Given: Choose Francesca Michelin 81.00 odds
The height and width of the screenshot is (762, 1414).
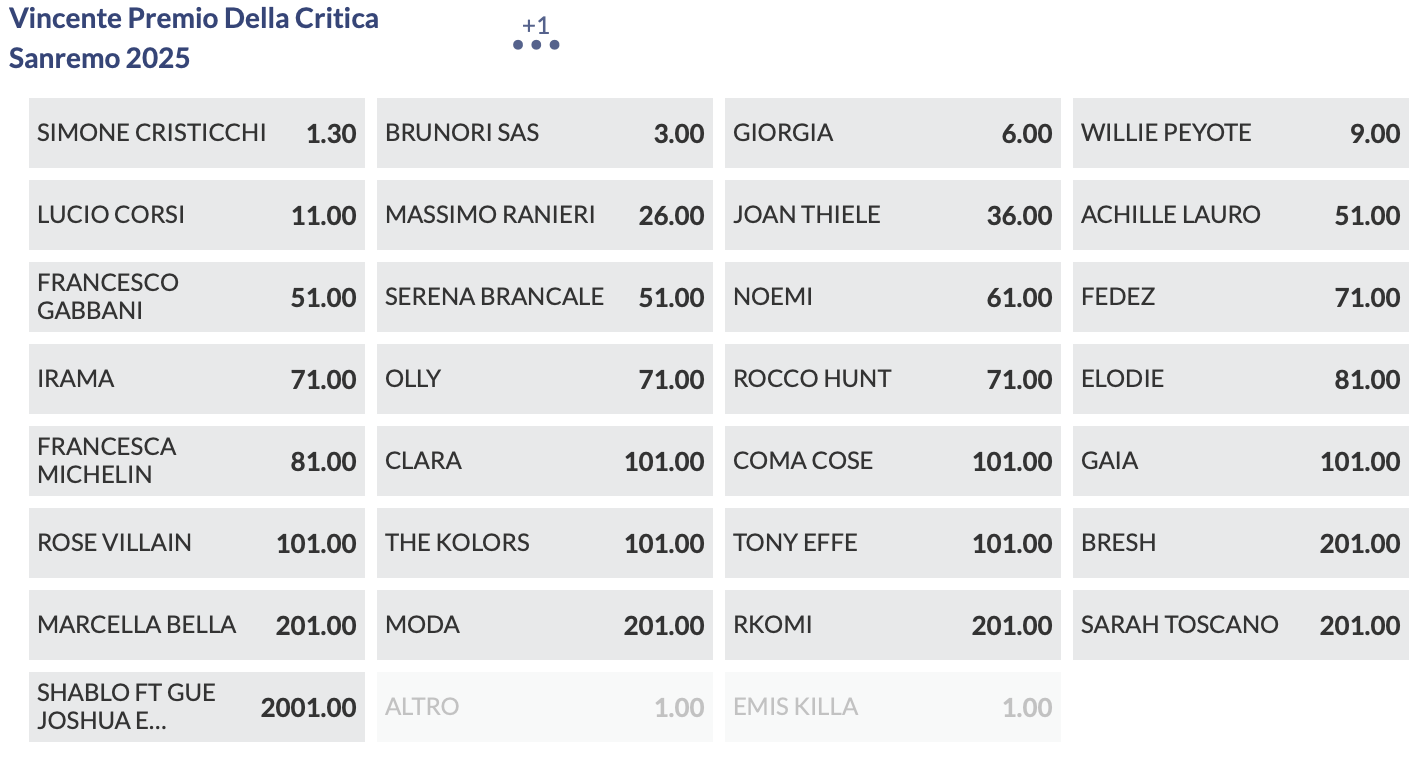Looking at the screenshot, I should pyautogui.click(x=197, y=461).
